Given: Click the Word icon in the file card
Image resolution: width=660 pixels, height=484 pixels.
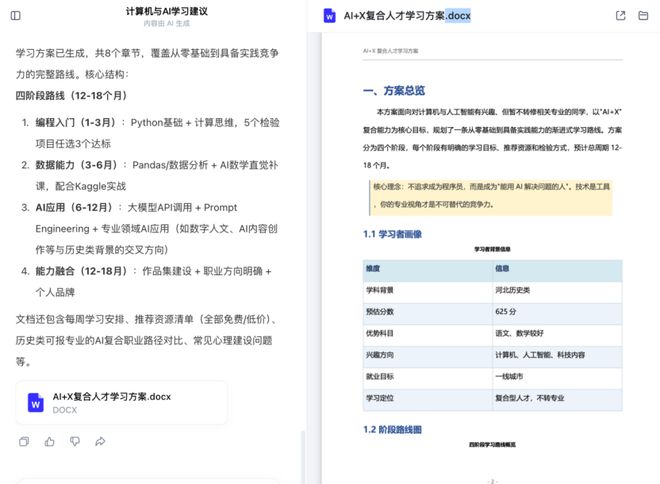Looking at the screenshot, I should tap(35, 403).
